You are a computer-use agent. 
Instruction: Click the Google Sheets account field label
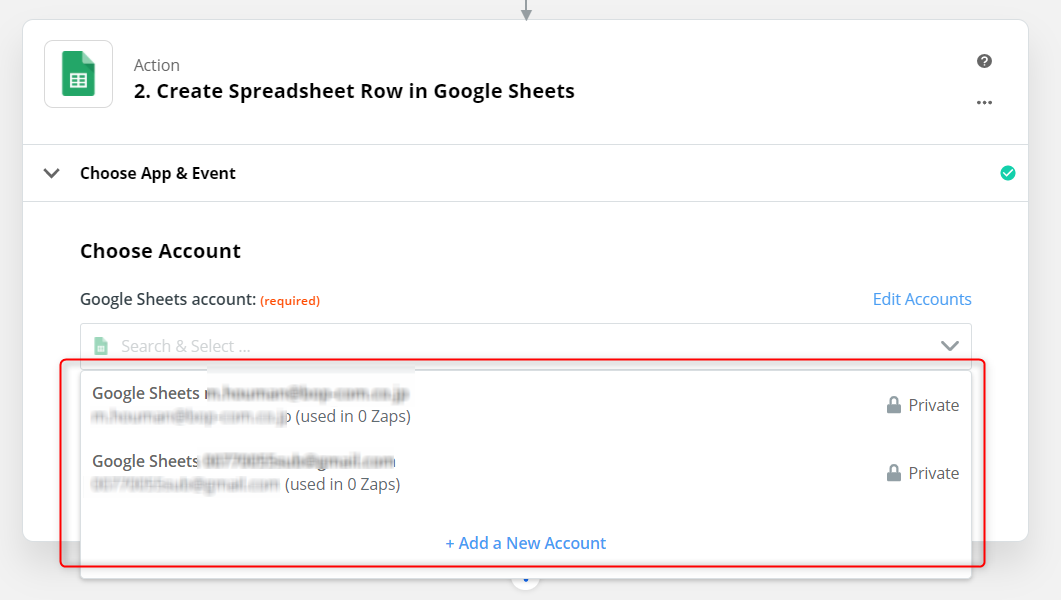click(x=168, y=299)
